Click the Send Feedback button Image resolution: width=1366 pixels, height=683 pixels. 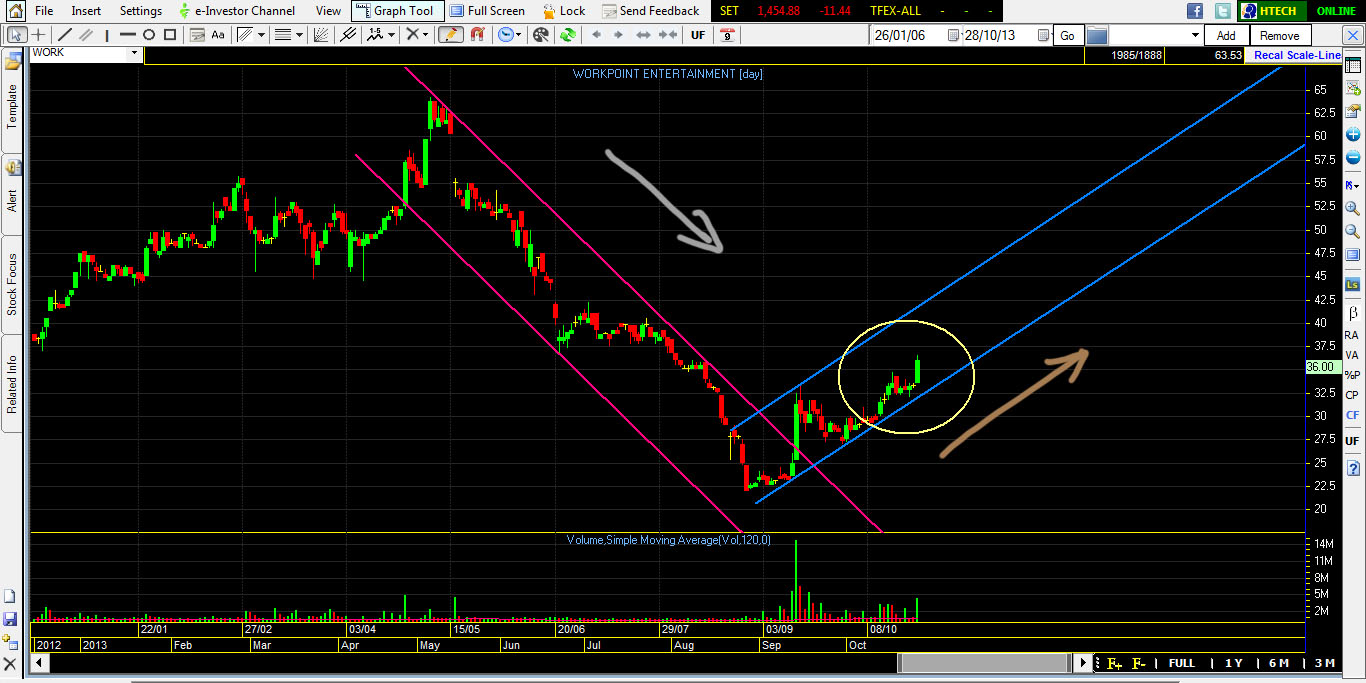[x=650, y=11]
